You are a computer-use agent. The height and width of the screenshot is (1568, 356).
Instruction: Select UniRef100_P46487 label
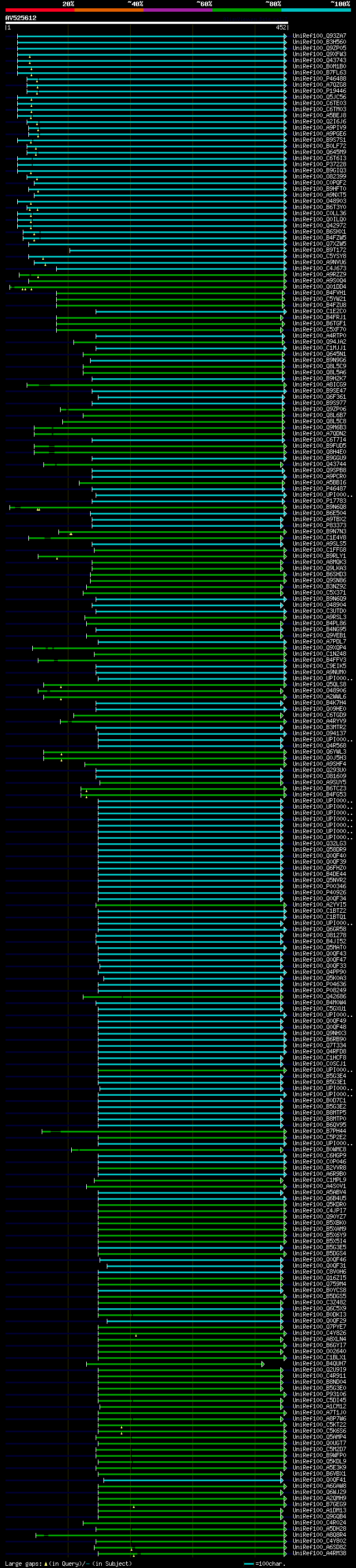(319, 489)
